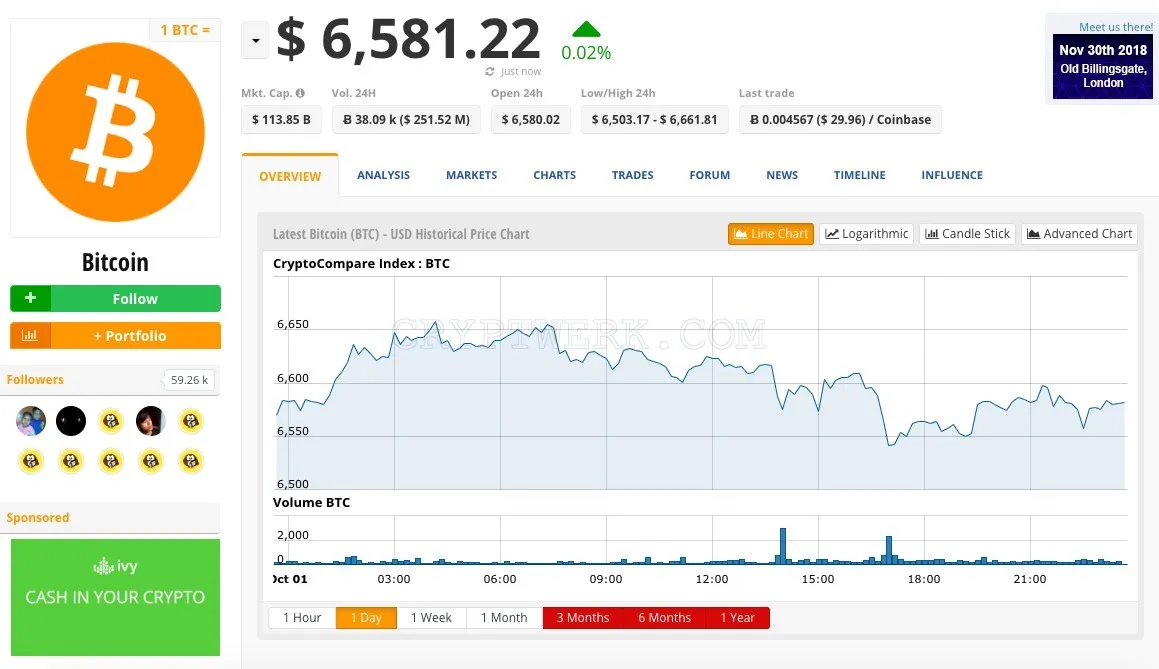Image resolution: width=1159 pixels, height=669 pixels.
Task: Click the '1 BTC =' label
Action: [x=185, y=30]
